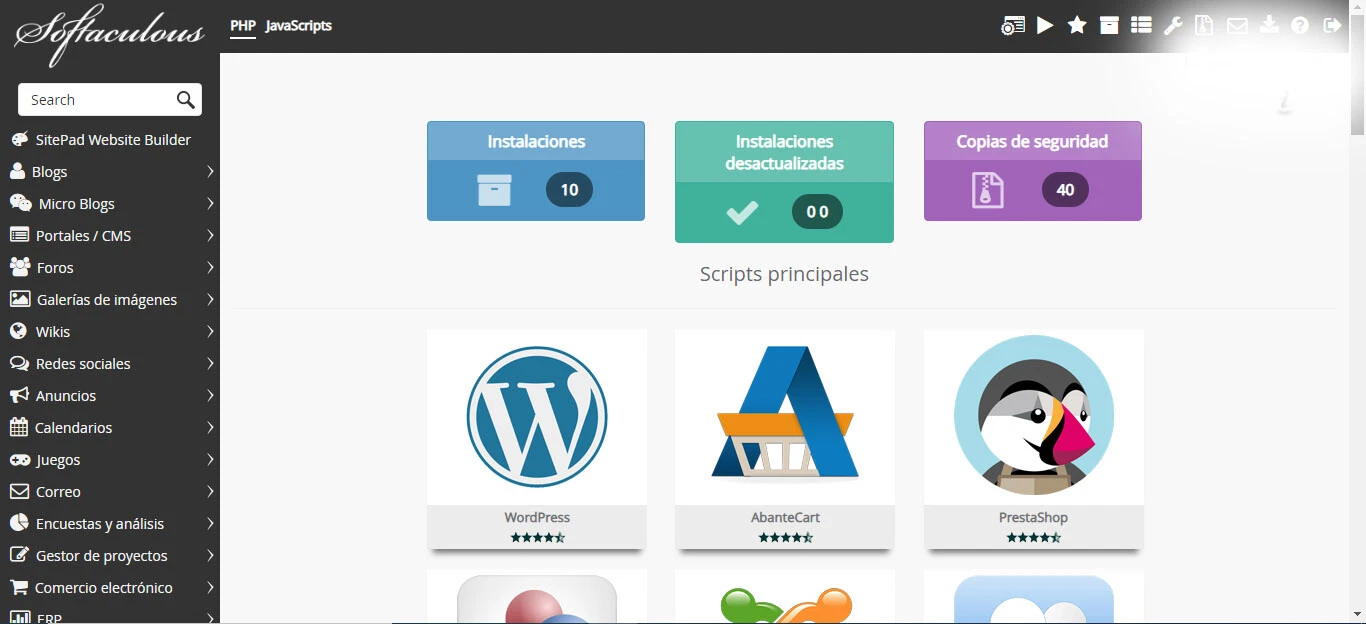The image size is (1366, 624).
Task: Select Juegos category label
Action: 58,460
